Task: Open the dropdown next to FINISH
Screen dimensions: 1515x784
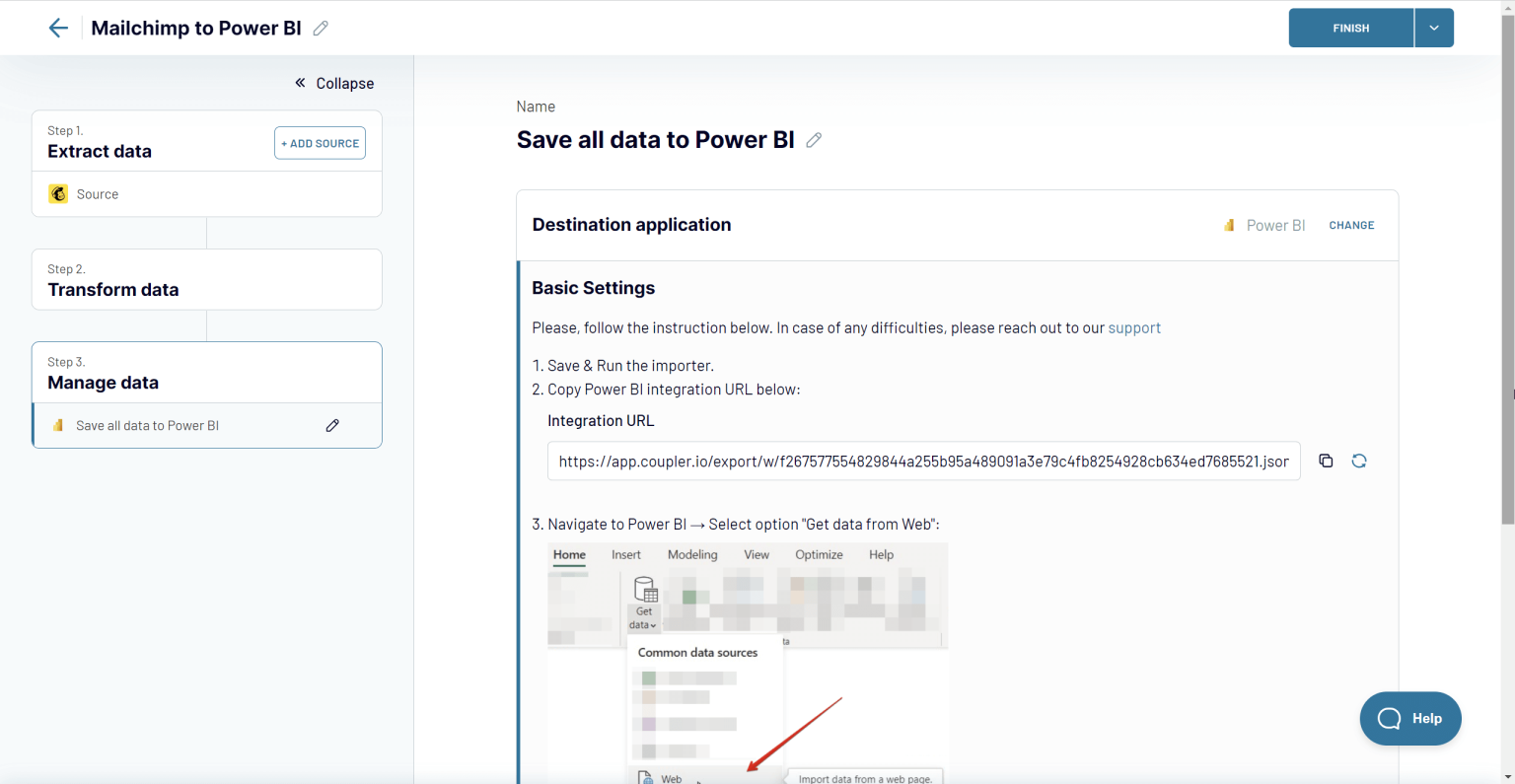Action: pos(1434,28)
